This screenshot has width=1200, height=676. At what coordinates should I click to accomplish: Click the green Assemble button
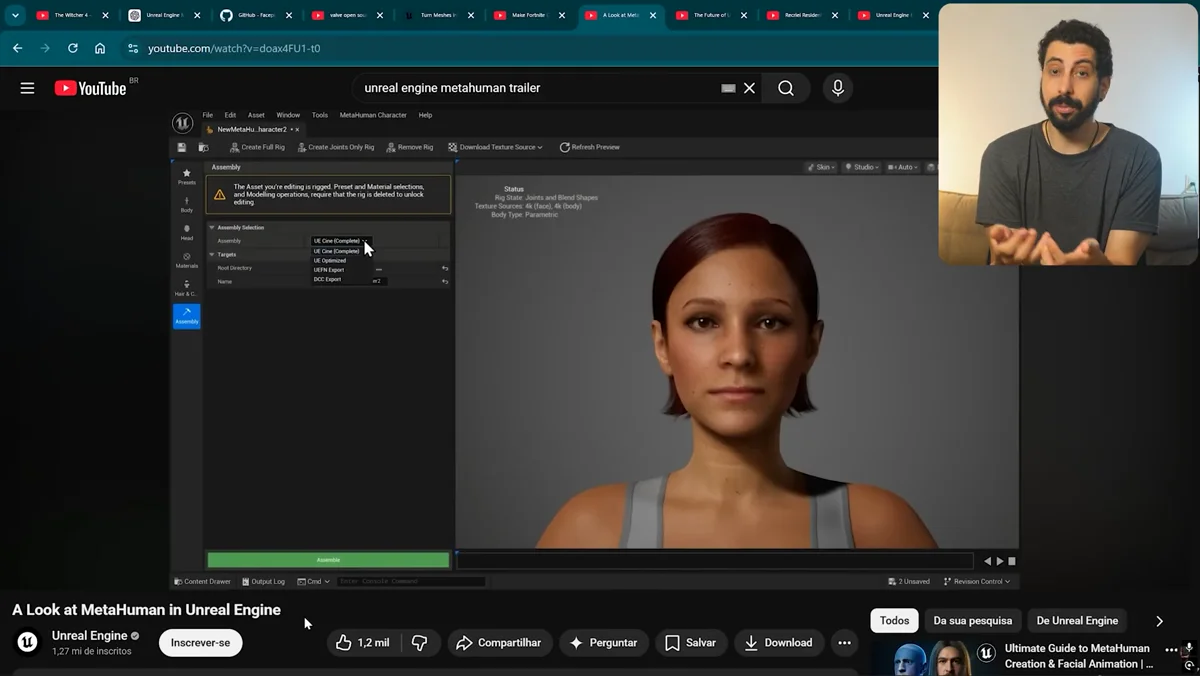click(x=328, y=560)
